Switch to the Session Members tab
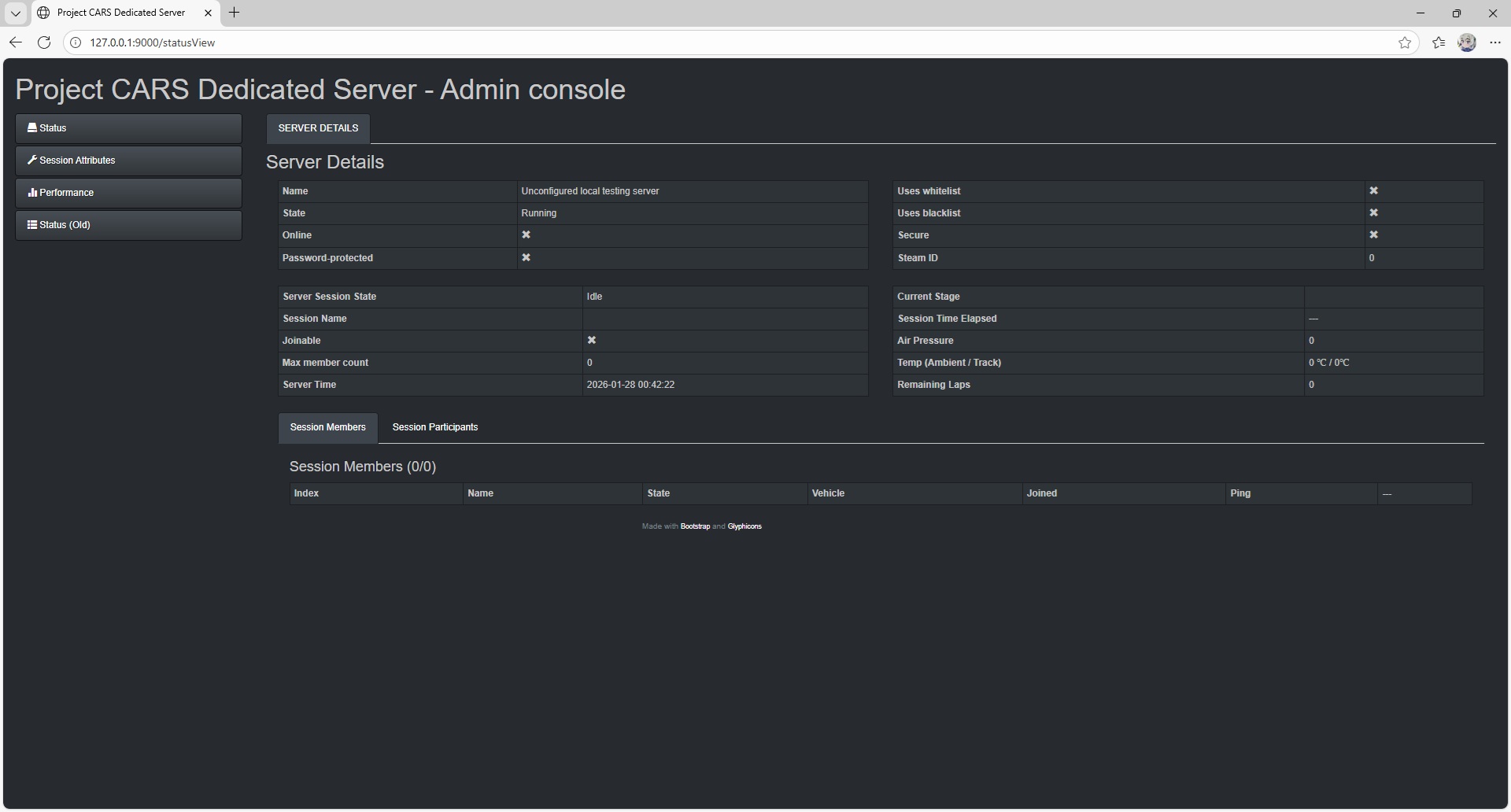Image resolution: width=1511 pixels, height=812 pixels. pos(328,427)
